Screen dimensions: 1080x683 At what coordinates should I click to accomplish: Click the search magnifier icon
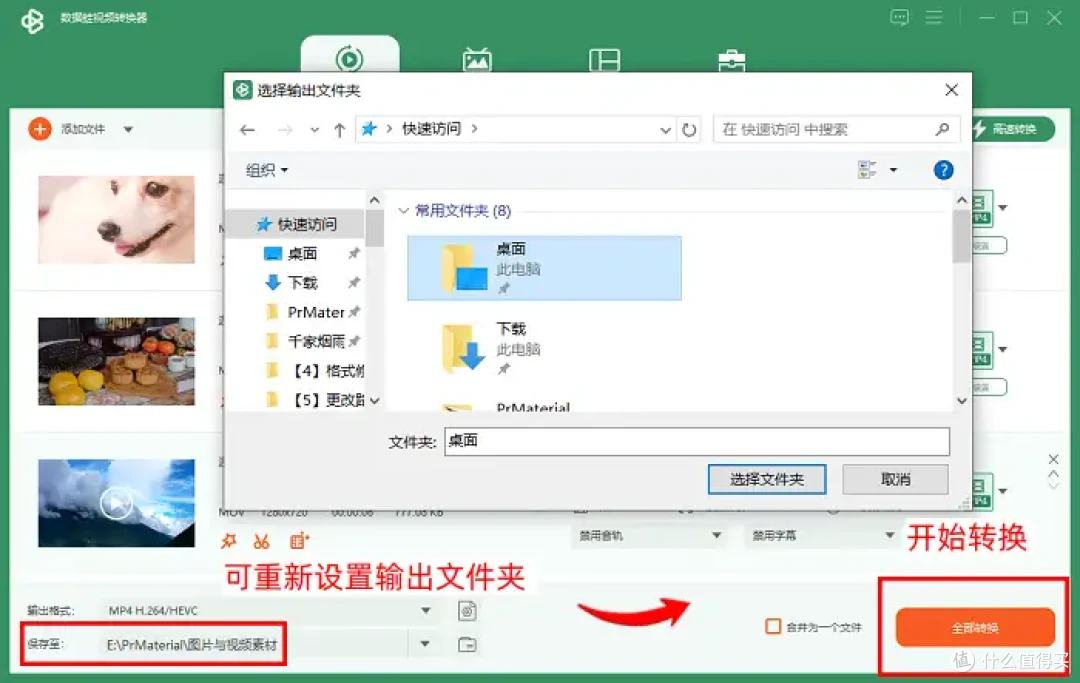click(942, 129)
